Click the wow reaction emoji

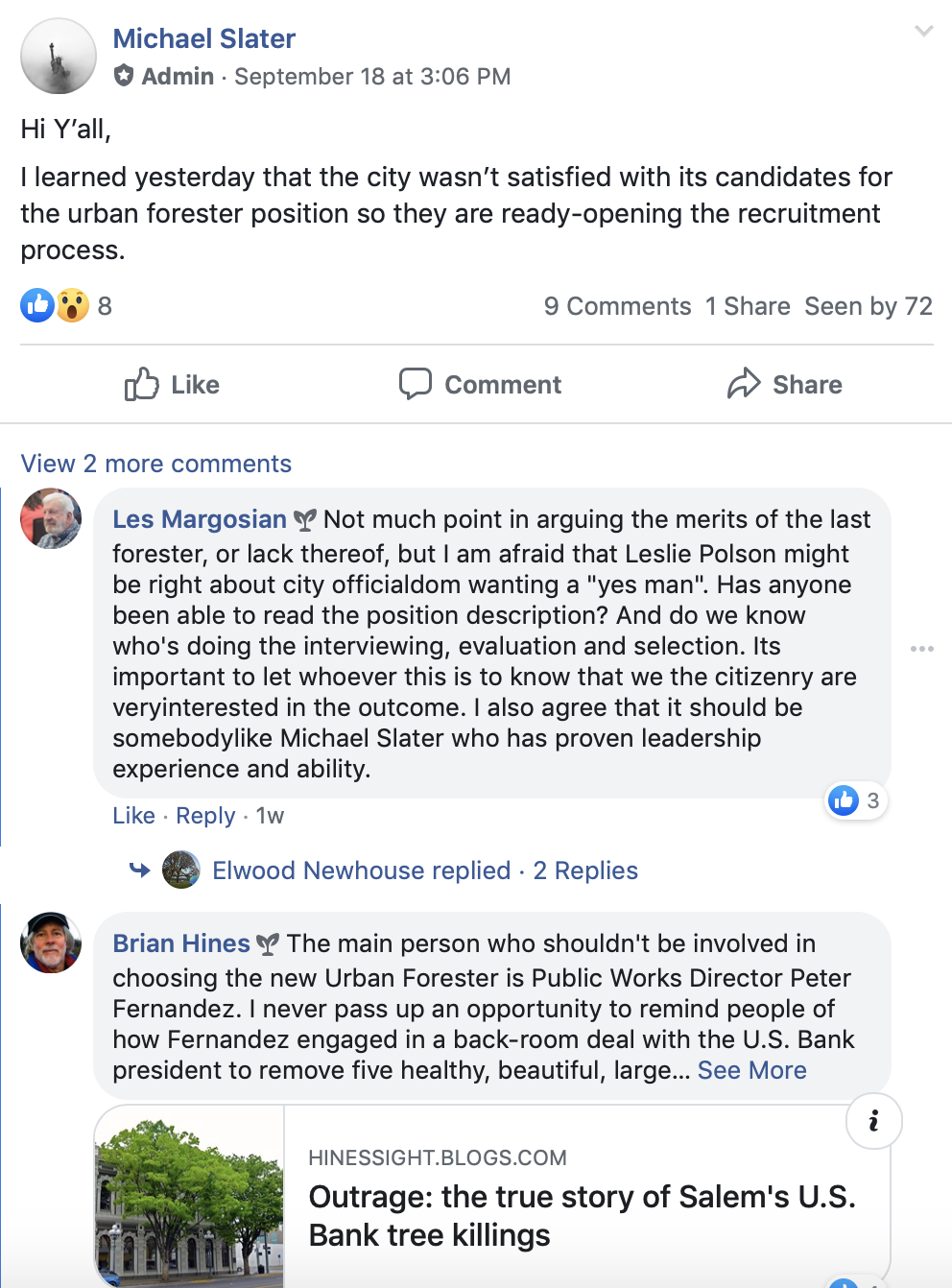(x=72, y=306)
